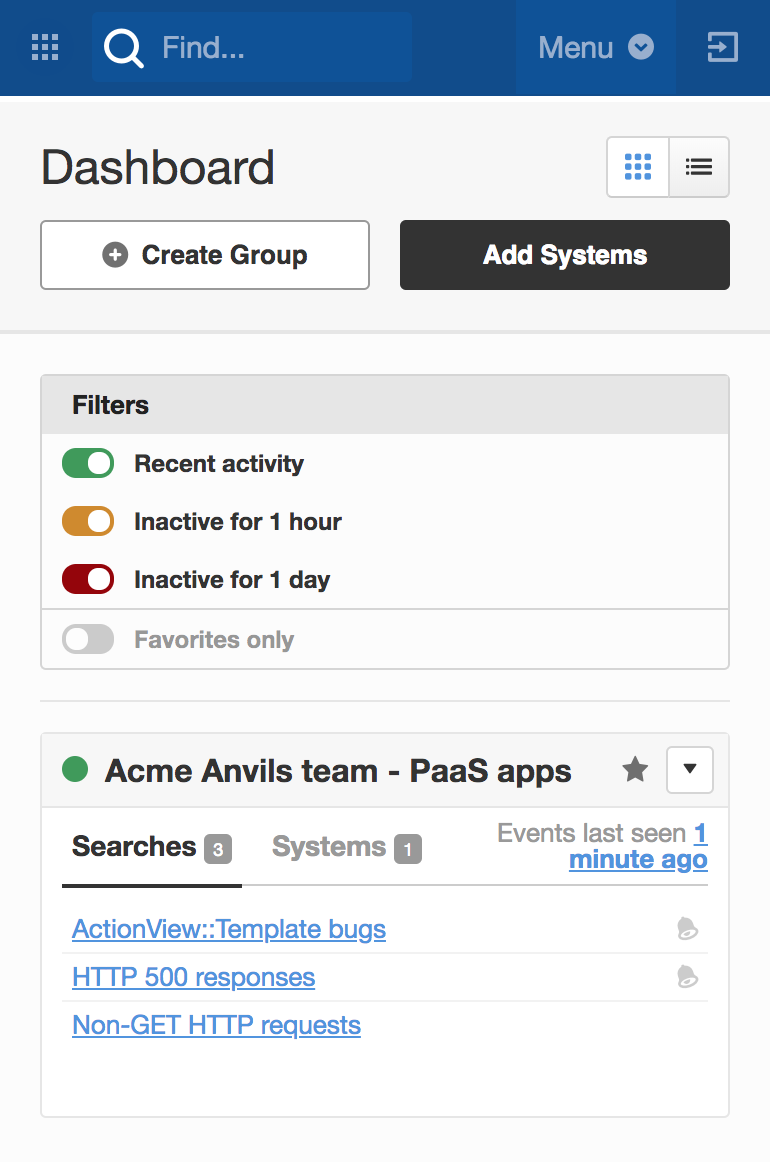Expand the Acme Anvils group options arrow
This screenshot has width=770, height=1162.
(x=690, y=770)
